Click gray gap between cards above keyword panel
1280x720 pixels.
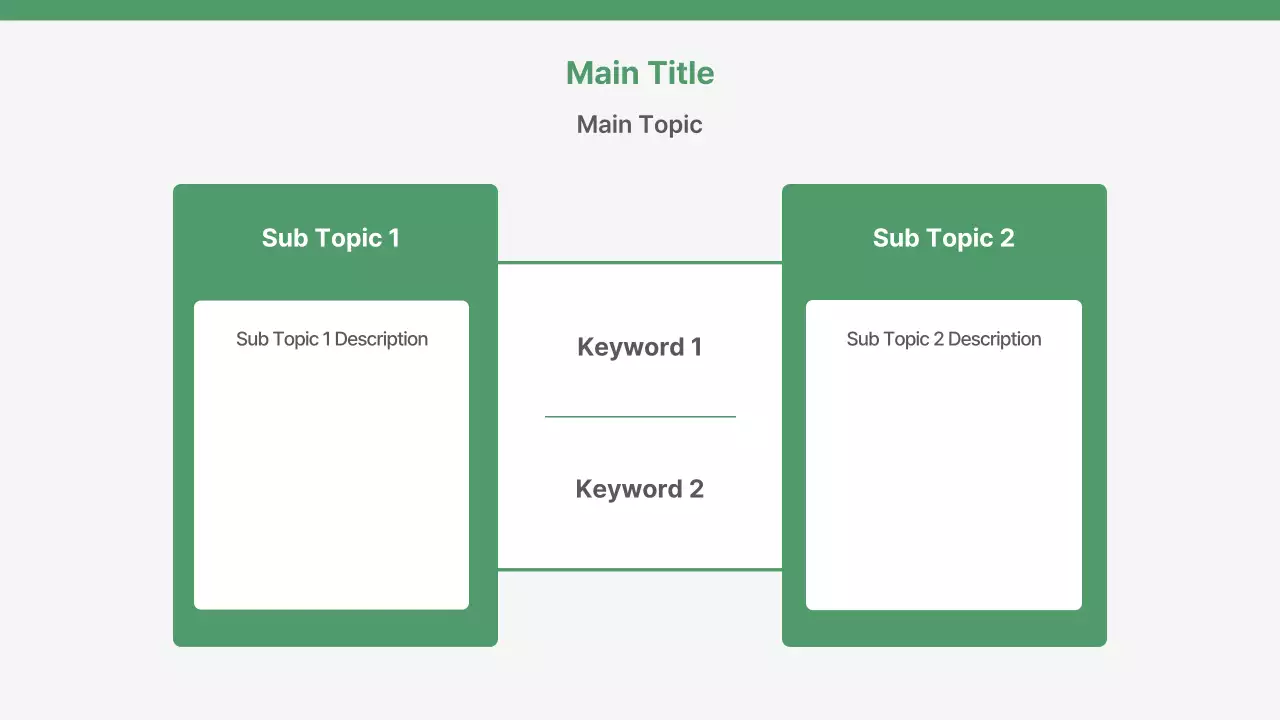[640, 220]
